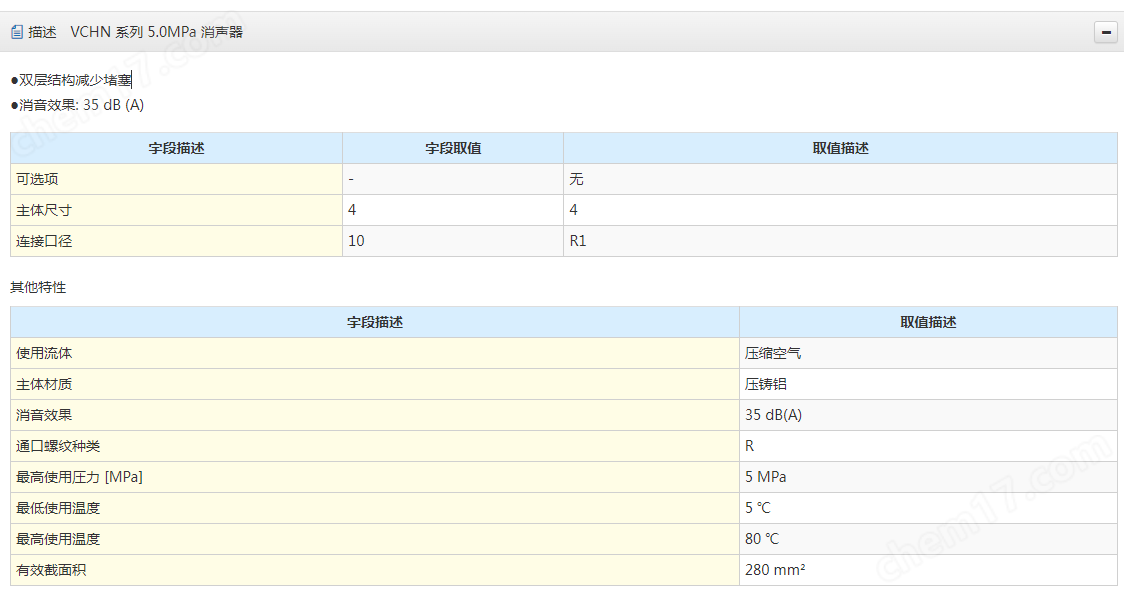Select the '通口螺纹种类' row label
Image resolution: width=1124 pixels, height=593 pixels.
coord(58,446)
